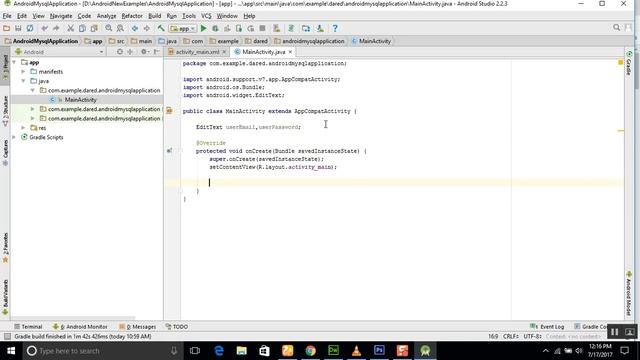
Task: Click the Save All toolbar icon
Action: click(18, 29)
